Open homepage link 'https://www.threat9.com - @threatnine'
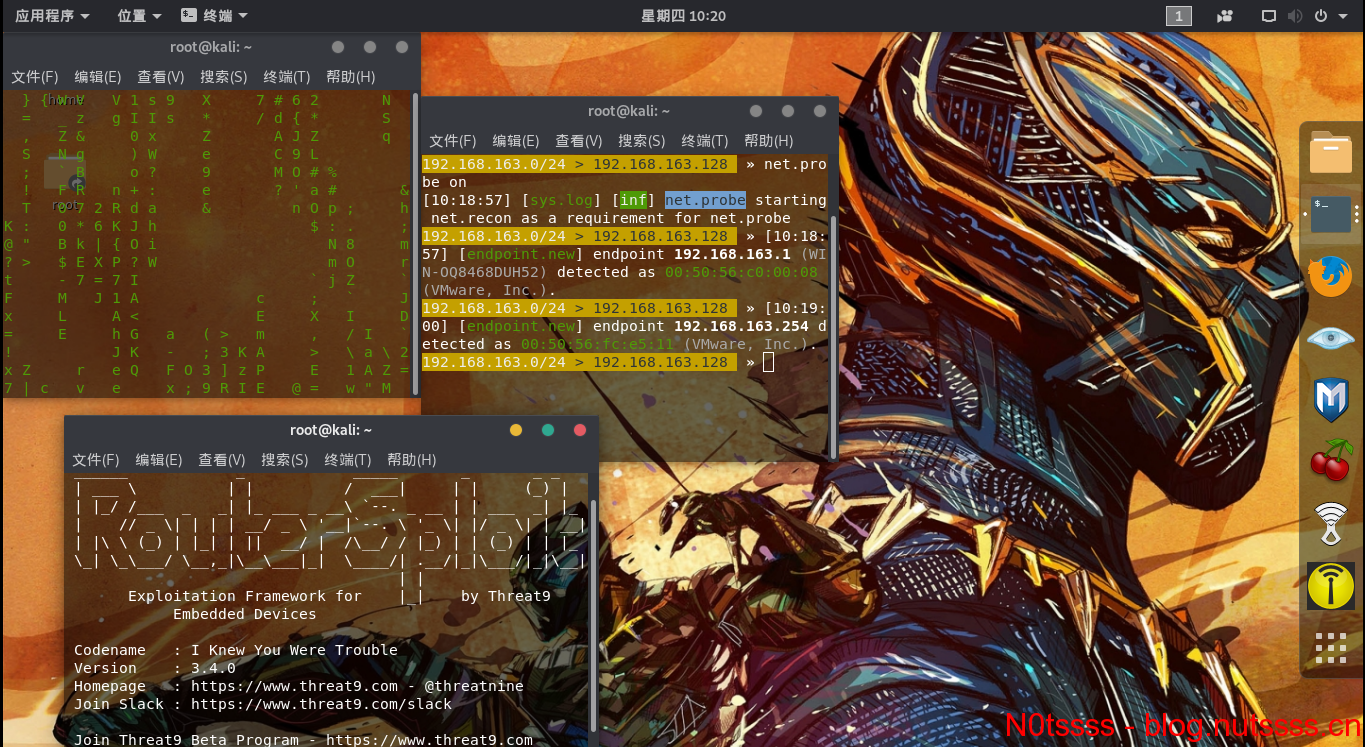 (x=357, y=686)
